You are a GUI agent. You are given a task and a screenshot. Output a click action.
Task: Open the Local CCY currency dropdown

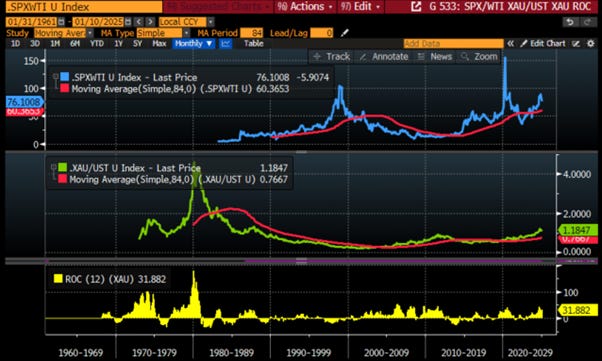[210, 22]
